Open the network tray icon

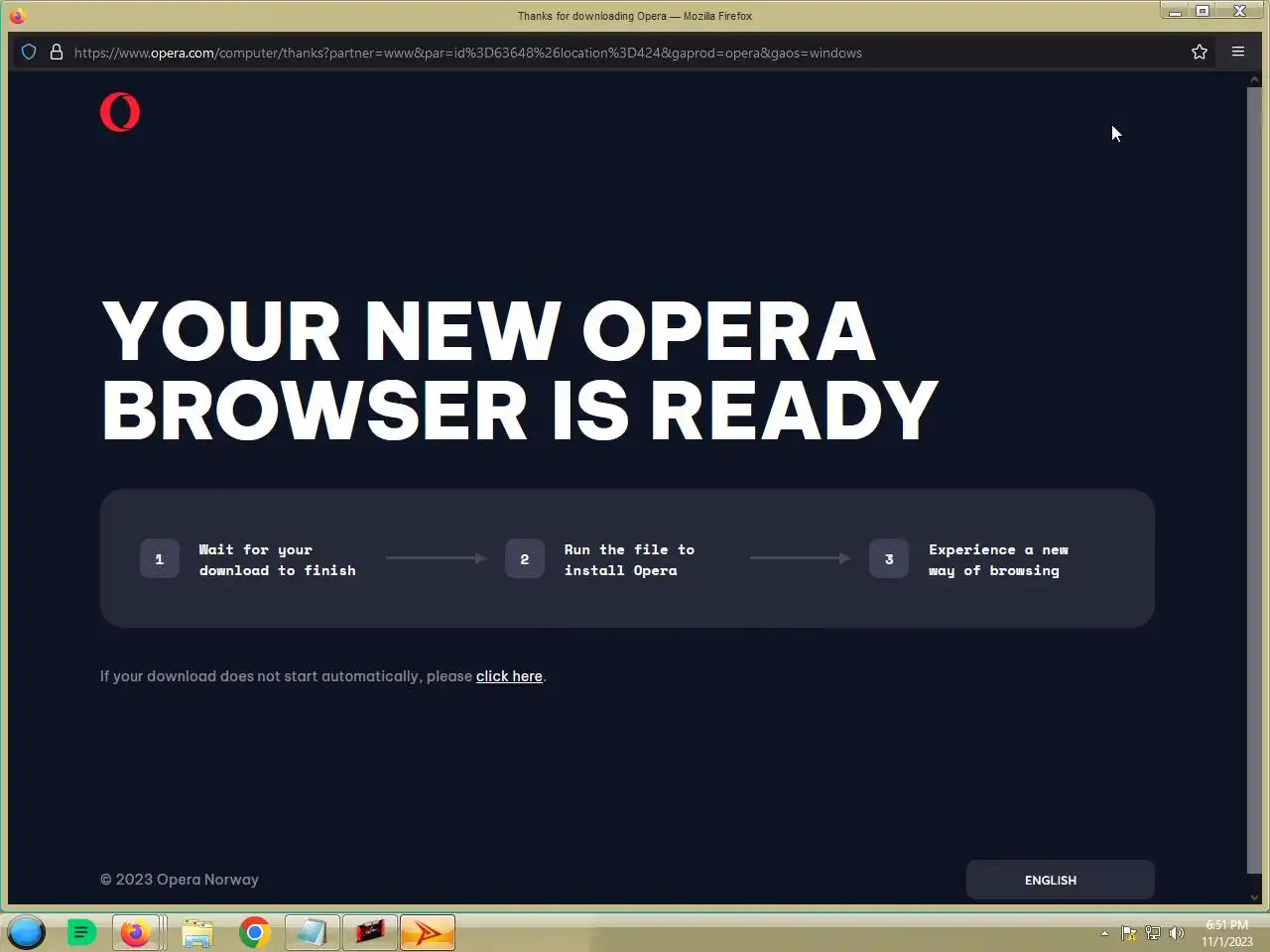coord(1153,933)
